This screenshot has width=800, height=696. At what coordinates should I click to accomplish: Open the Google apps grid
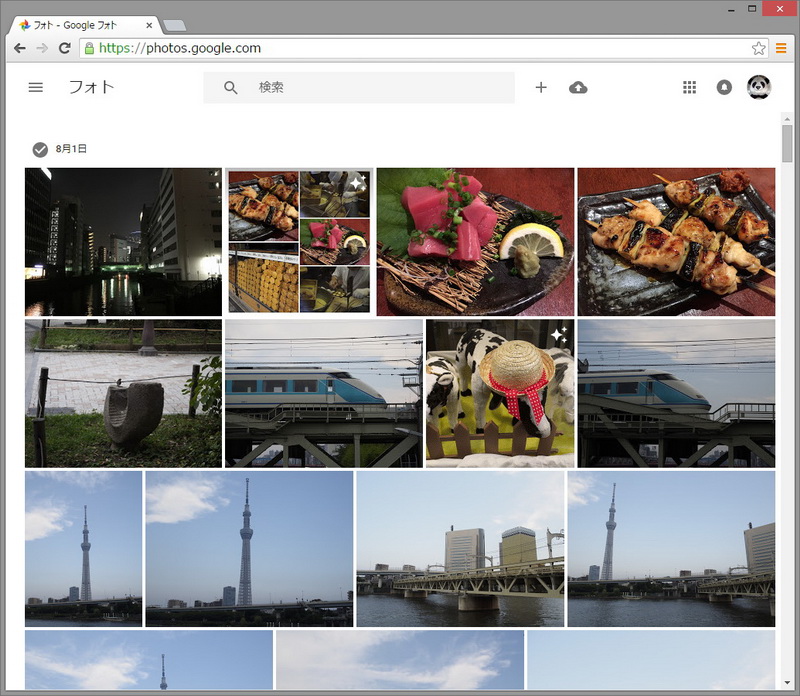(689, 87)
